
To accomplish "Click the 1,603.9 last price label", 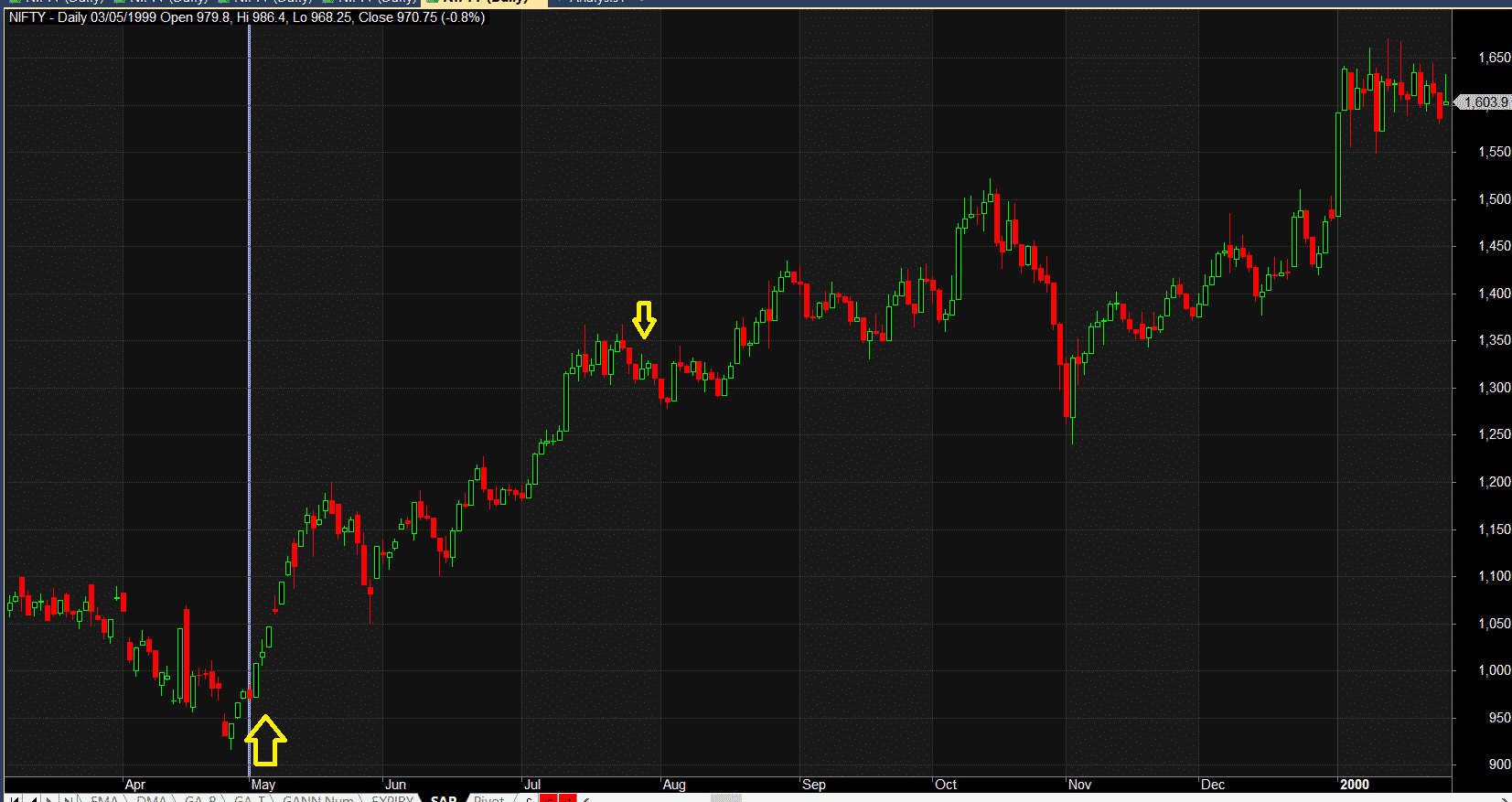I will [x=1485, y=102].
